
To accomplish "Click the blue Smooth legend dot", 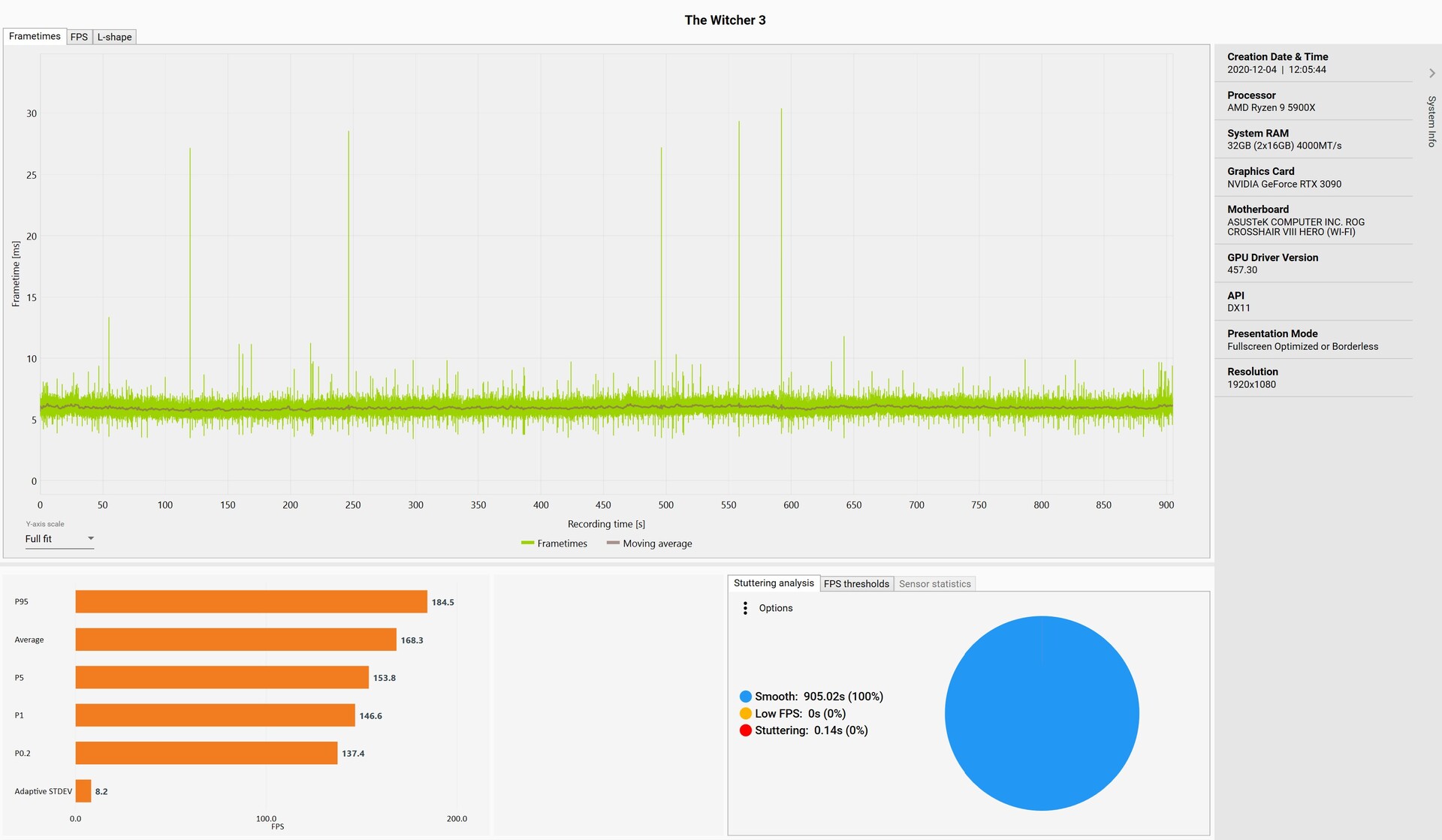I will pos(745,697).
